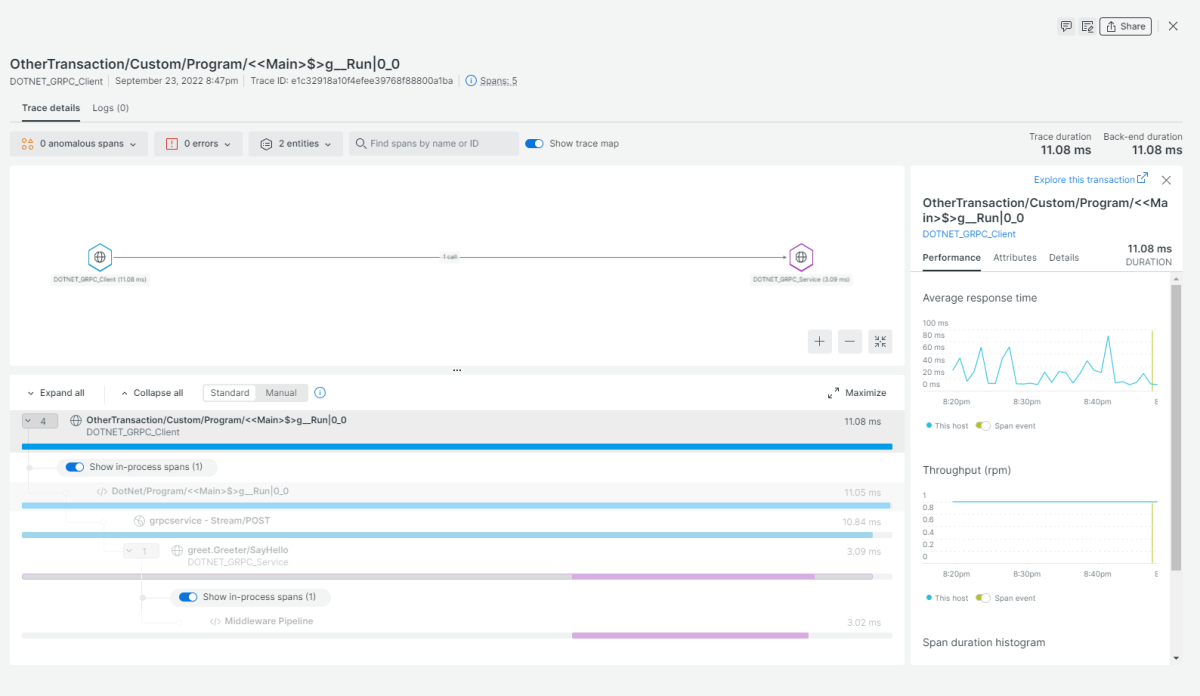Open the 2 entities dropdown
This screenshot has width=1200, height=696.
295,144
